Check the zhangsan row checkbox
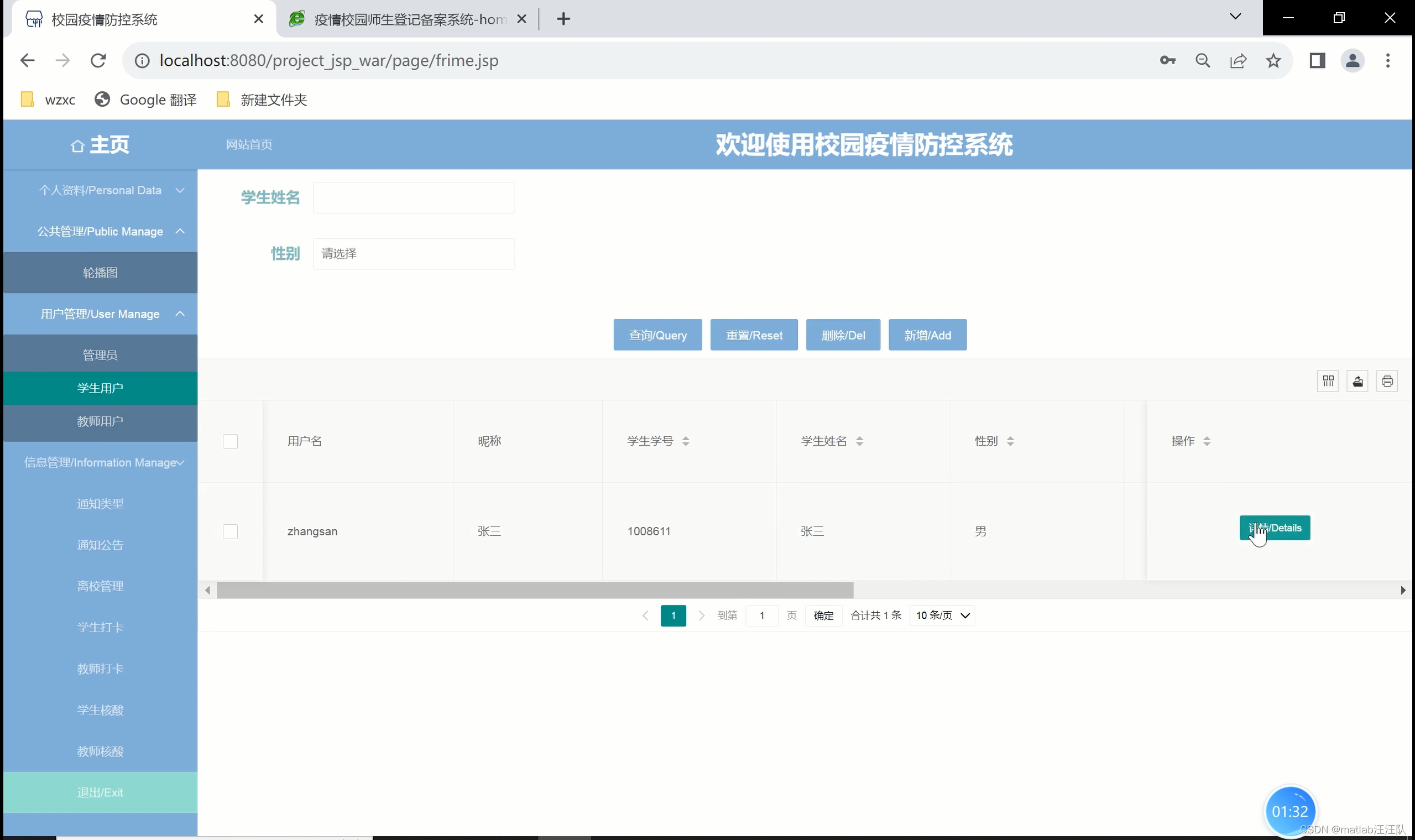Viewport: 1415px width, 840px height. pyautogui.click(x=231, y=531)
